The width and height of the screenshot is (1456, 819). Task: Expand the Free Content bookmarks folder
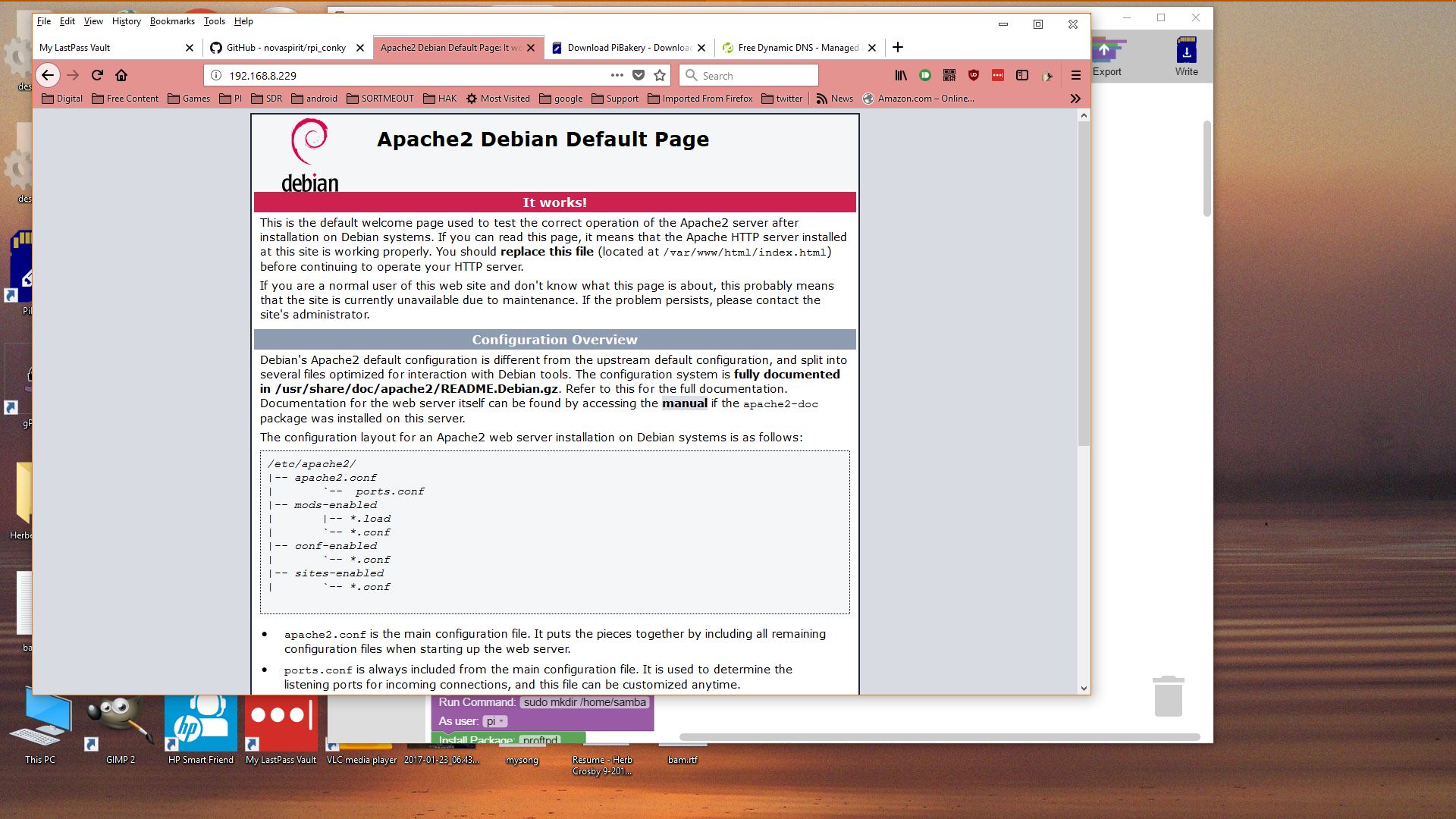click(x=125, y=99)
